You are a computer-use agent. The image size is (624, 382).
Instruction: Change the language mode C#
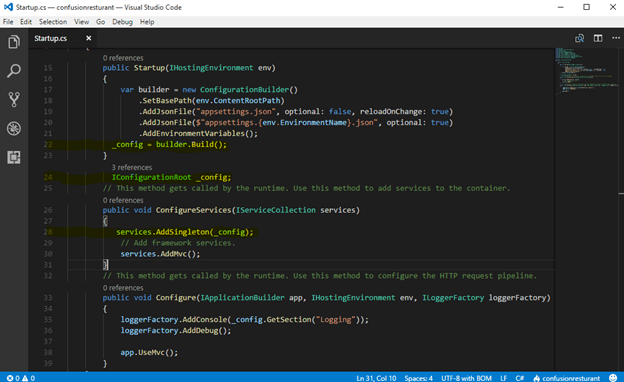pos(520,378)
